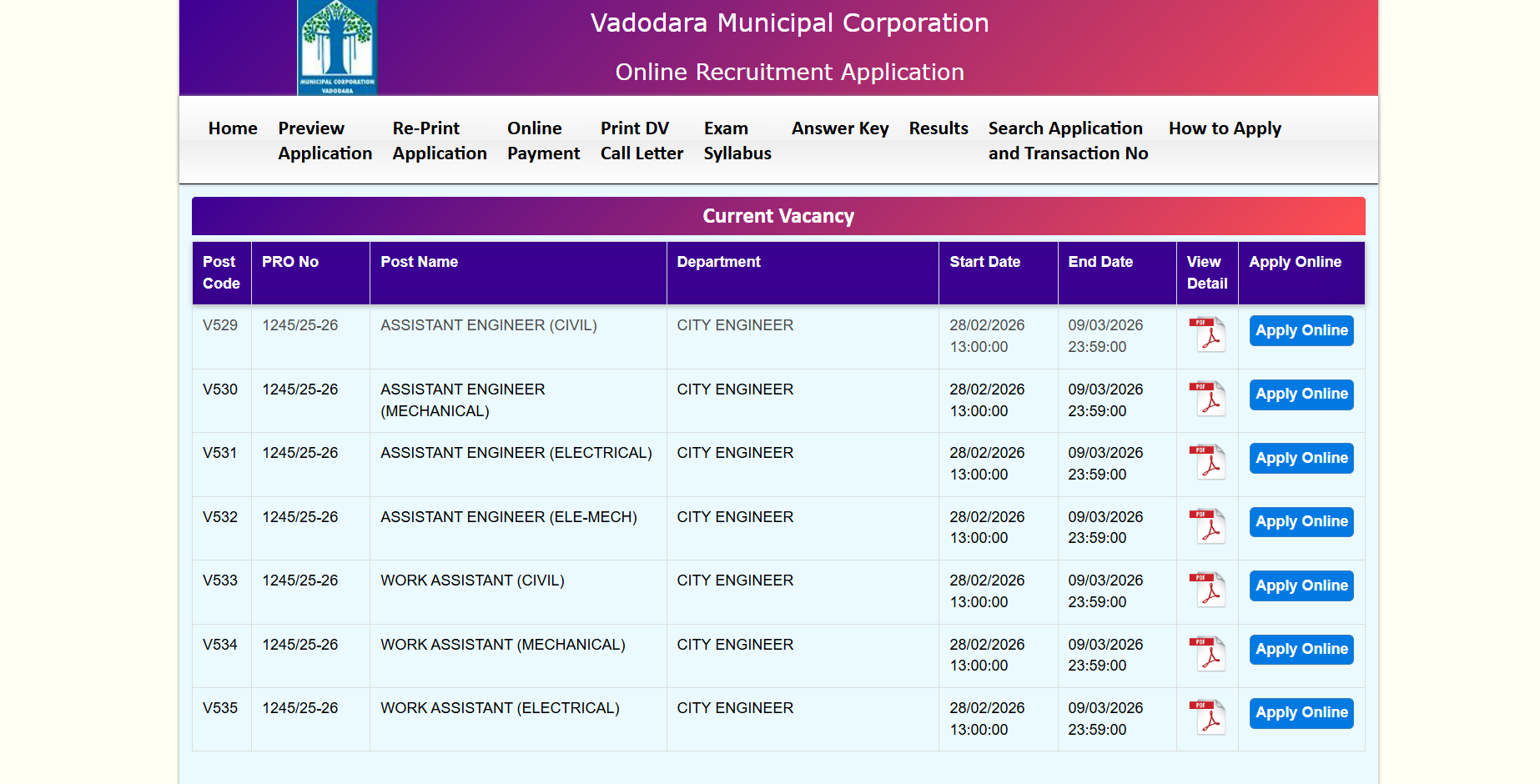This screenshot has width=1540, height=784.
Task: Apply Online for Assistant Engineer (Civil)
Action: click(1301, 330)
